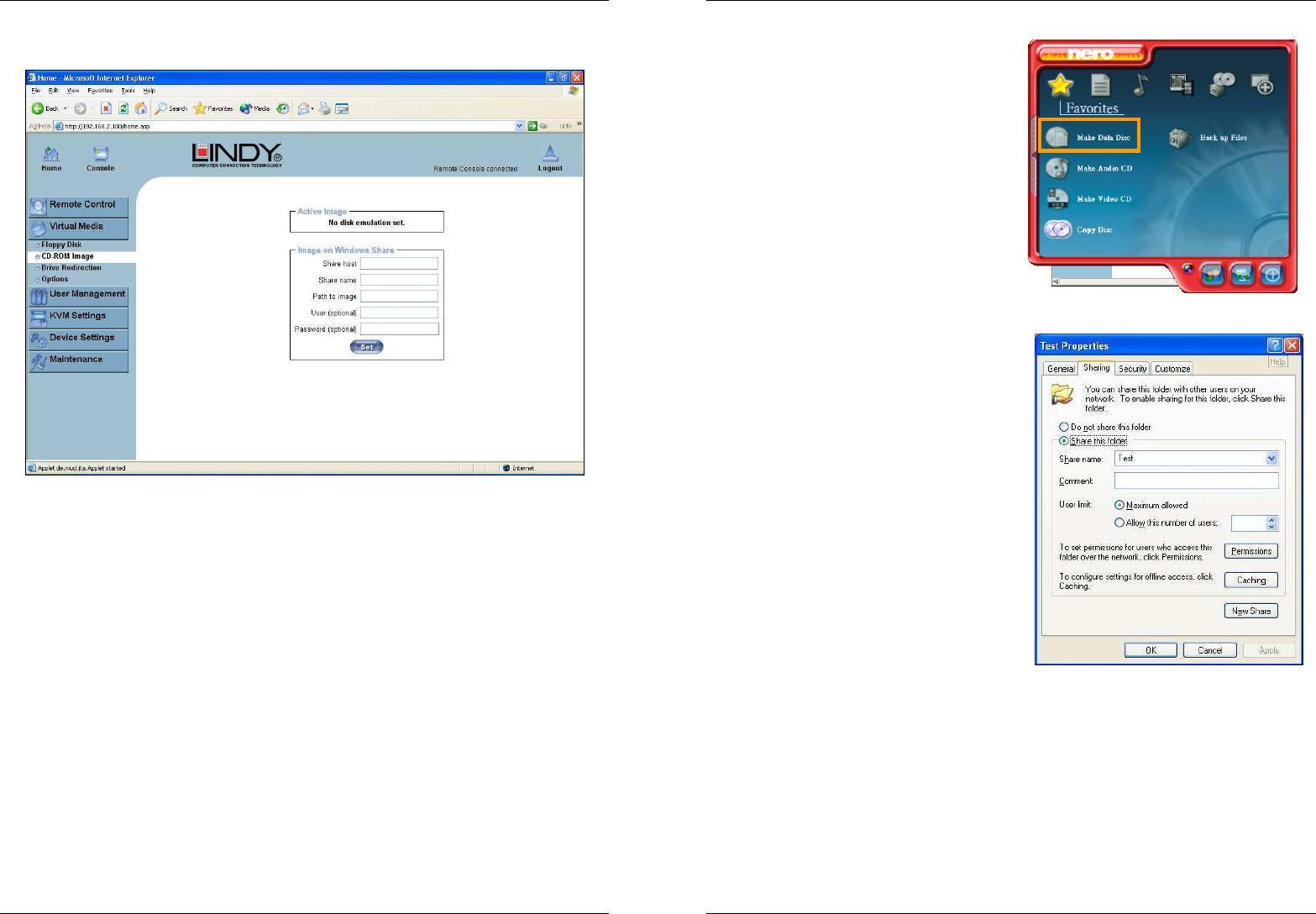Click the Go button beside address bar
Viewport: 1316px width, 914px height.
[537, 126]
